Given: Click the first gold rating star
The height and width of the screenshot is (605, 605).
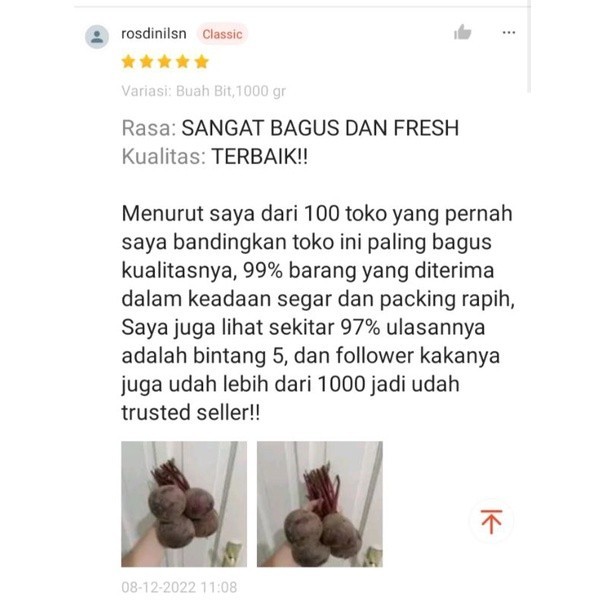Looking at the screenshot, I should point(128,61).
